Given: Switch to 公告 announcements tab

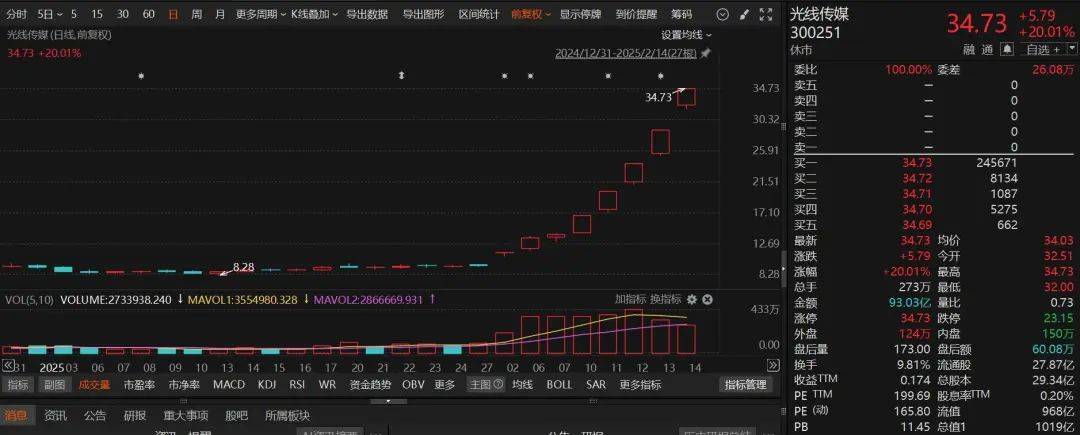Looking at the screenshot, I should coord(95,416).
